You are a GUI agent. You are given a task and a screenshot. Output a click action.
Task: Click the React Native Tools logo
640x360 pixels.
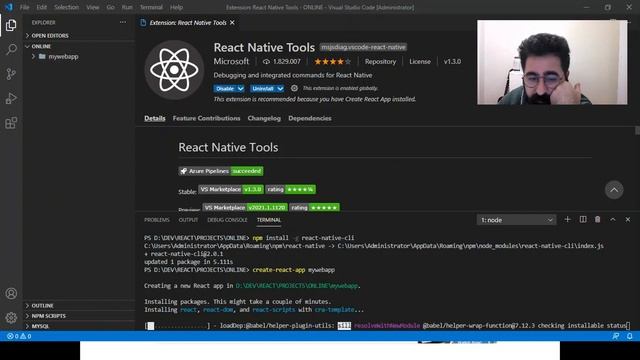(x=174, y=70)
